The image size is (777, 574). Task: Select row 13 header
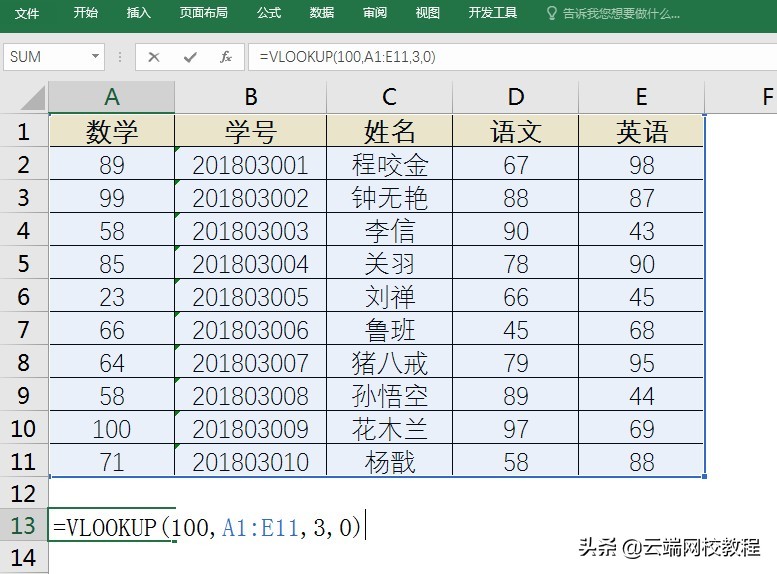pyautogui.click(x=24, y=525)
